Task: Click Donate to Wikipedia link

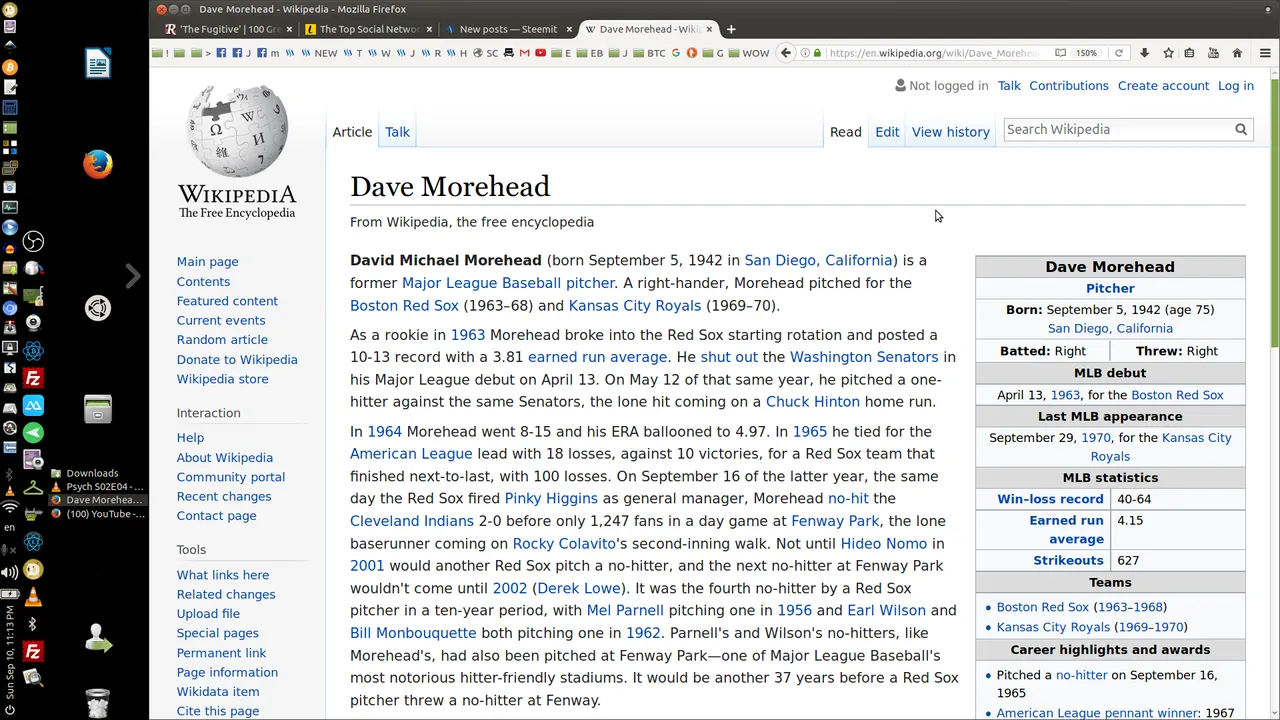Action: [237, 360]
